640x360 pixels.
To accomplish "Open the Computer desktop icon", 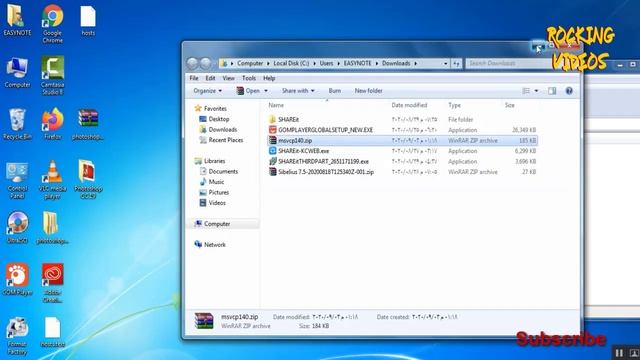I will coord(17,73).
